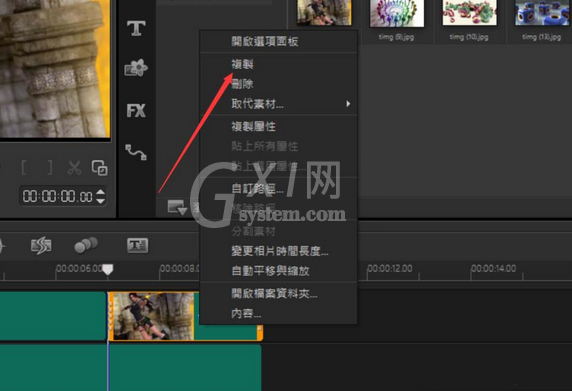This screenshot has height=391, width=572.
Task: Choose 複製 in the context menu
Action: (x=278, y=64)
